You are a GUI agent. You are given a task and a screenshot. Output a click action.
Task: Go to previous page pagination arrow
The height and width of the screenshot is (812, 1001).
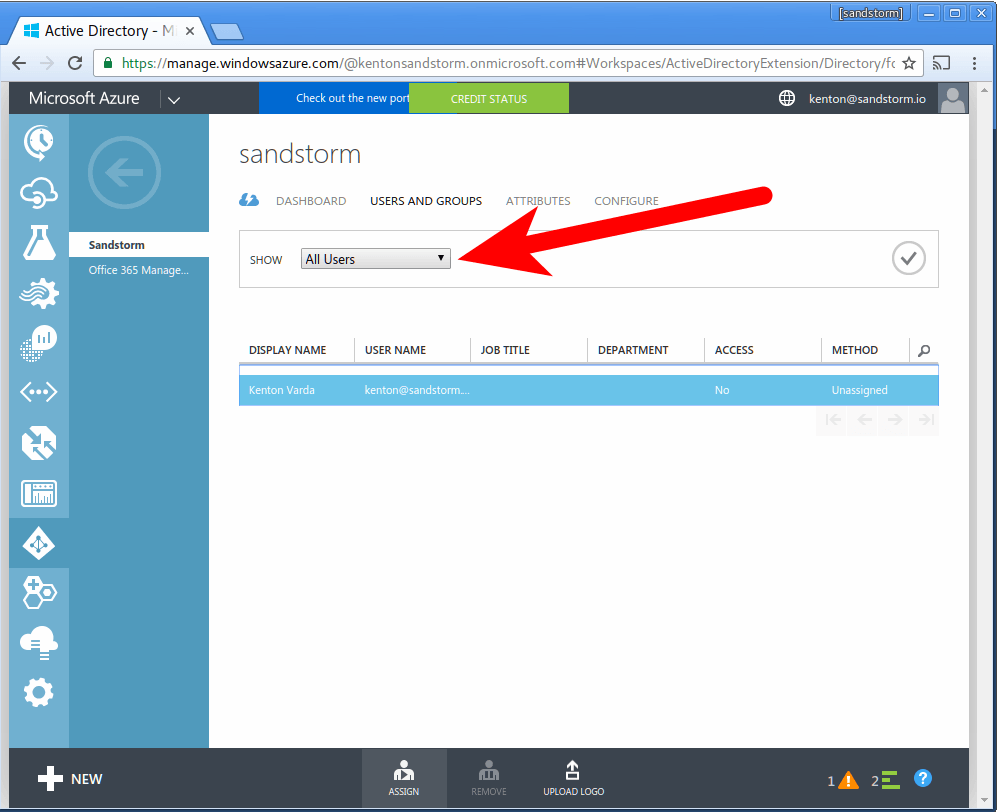point(864,420)
